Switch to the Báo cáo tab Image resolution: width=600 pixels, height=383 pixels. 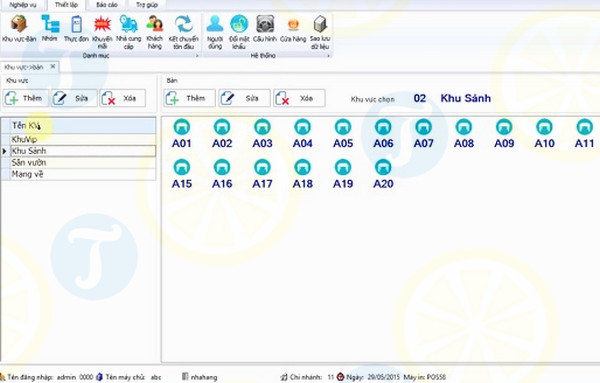click(107, 5)
